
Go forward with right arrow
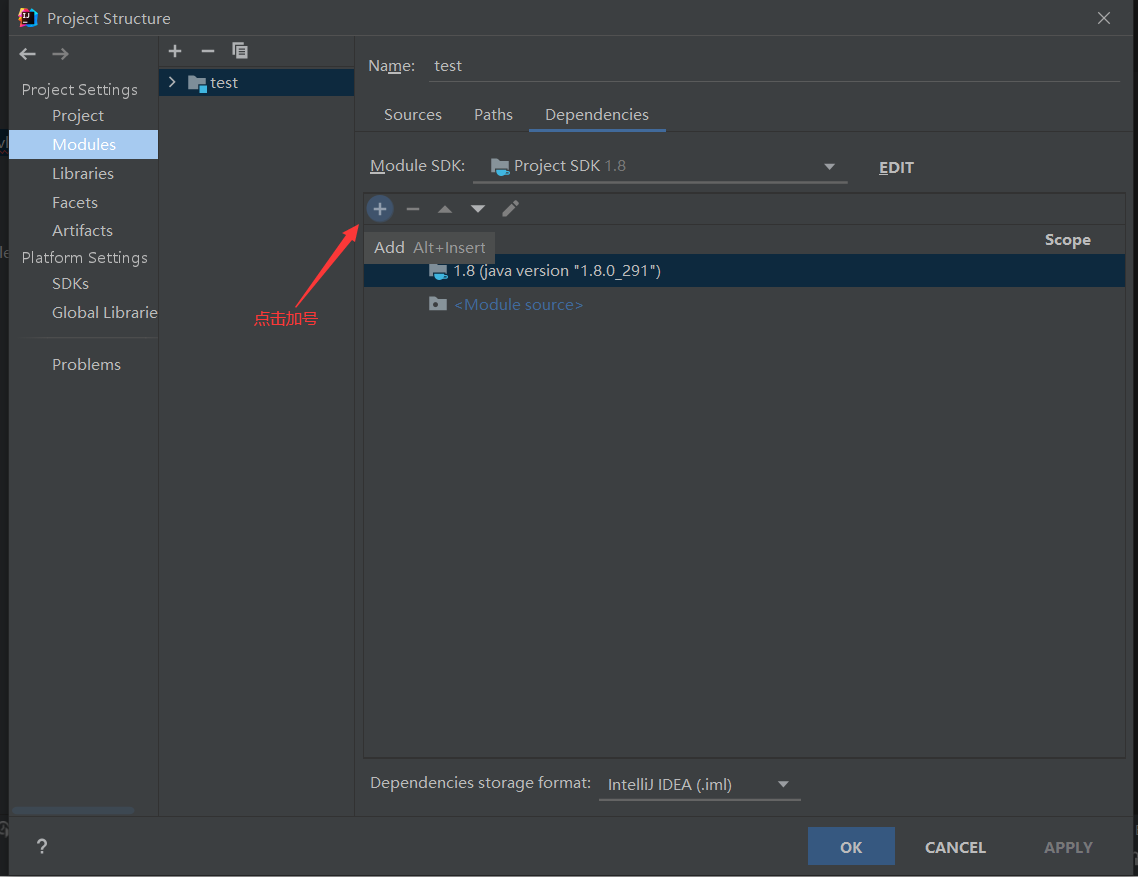pyautogui.click(x=60, y=54)
